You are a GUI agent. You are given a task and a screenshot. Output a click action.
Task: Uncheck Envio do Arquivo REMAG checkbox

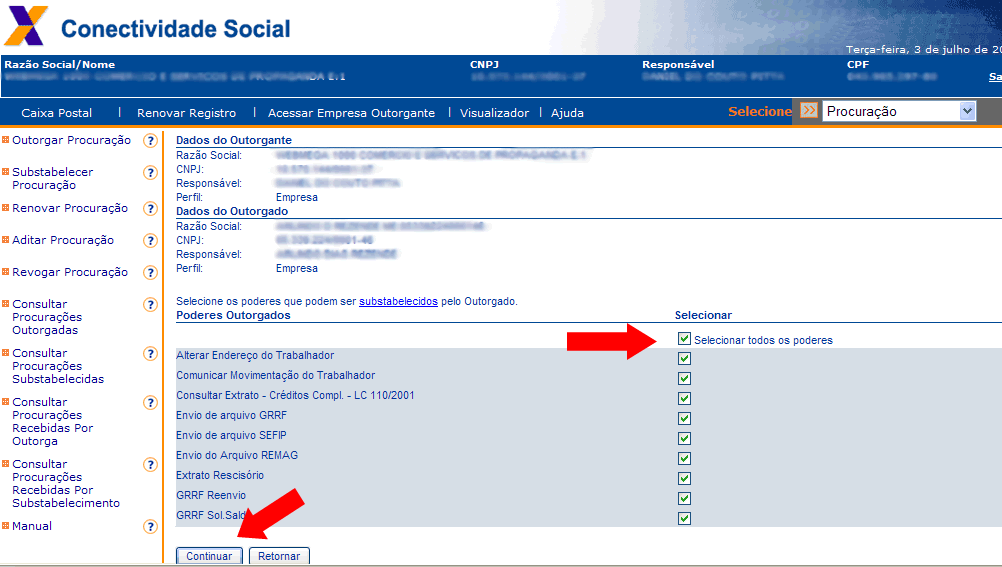pyautogui.click(x=684, y=458)
